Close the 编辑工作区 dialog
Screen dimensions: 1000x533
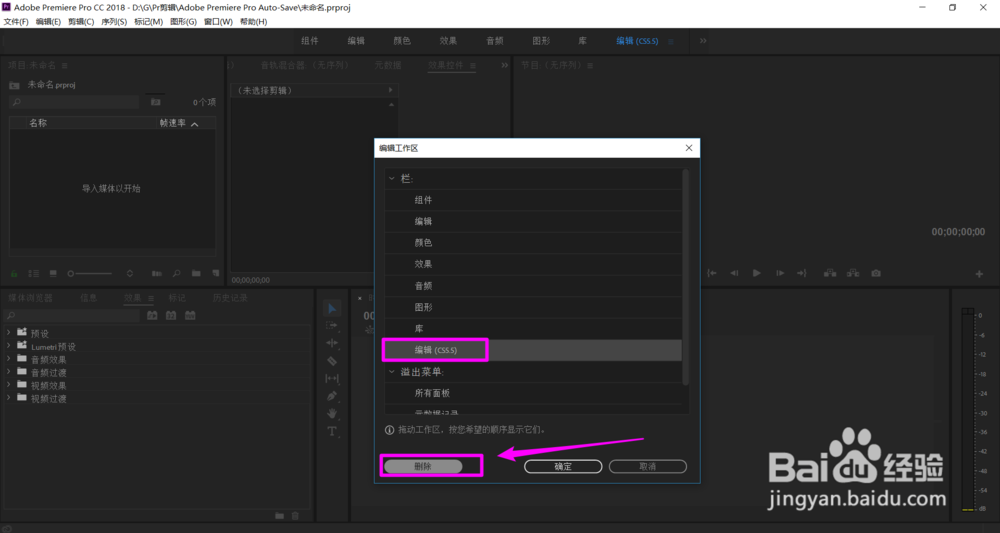coord(689,148)
